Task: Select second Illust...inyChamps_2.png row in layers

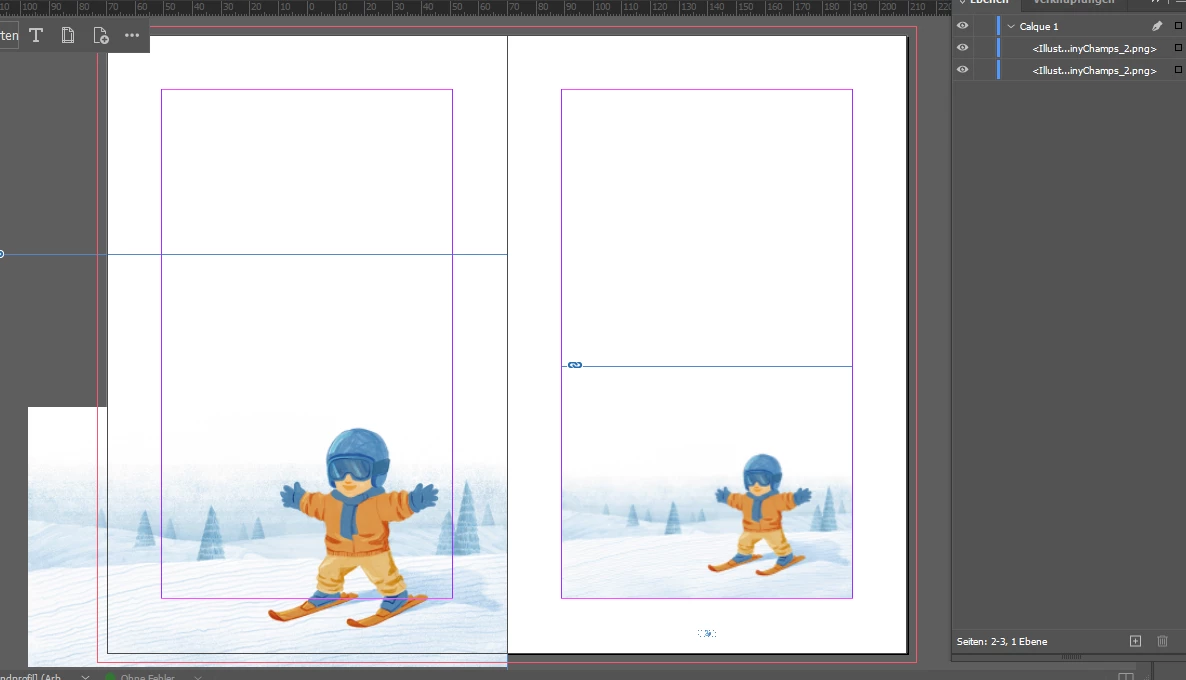Action: (1094, 70)
